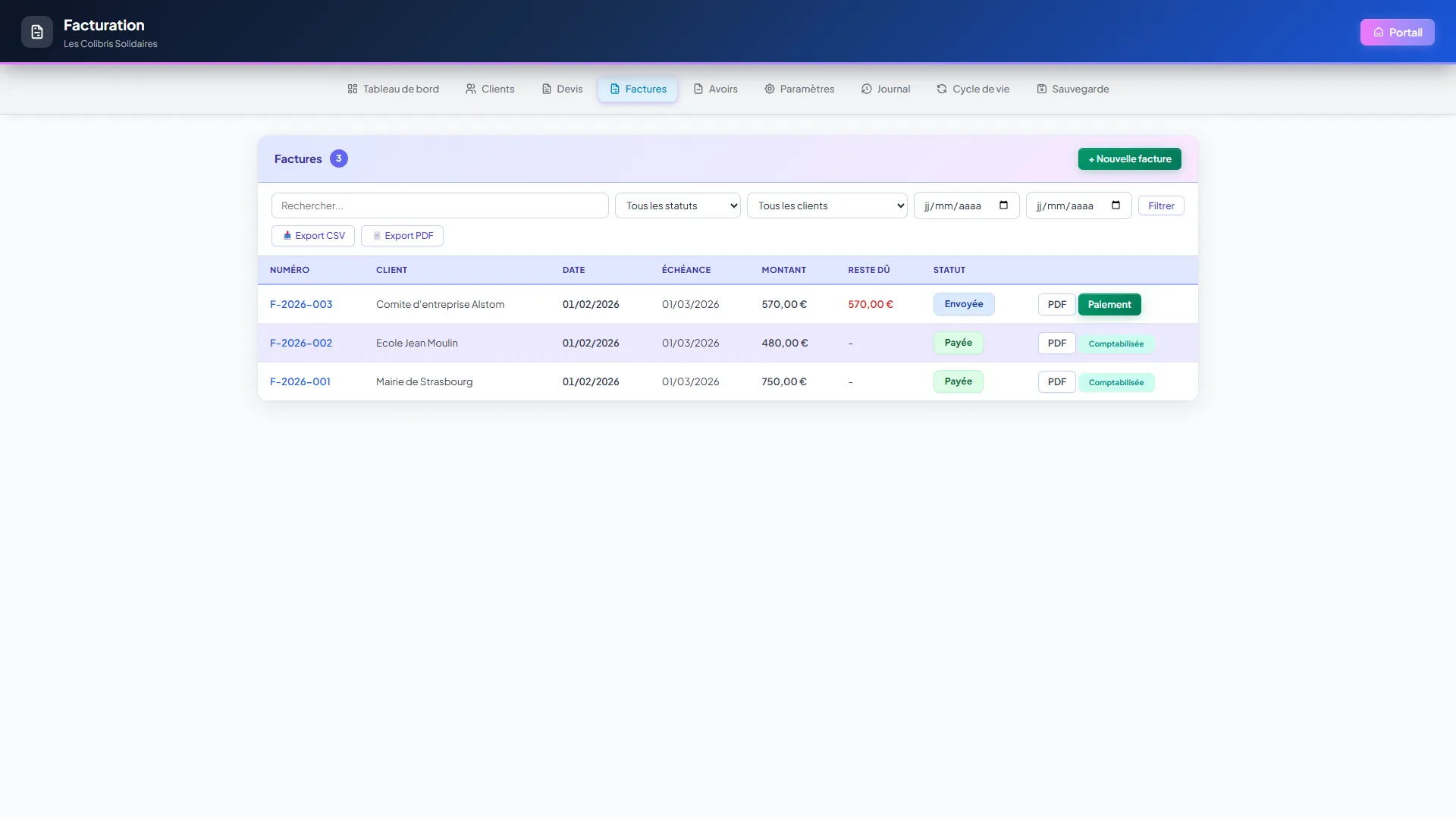Click the Portail button in header
Screen dimensions: 1456x819
1398,32
